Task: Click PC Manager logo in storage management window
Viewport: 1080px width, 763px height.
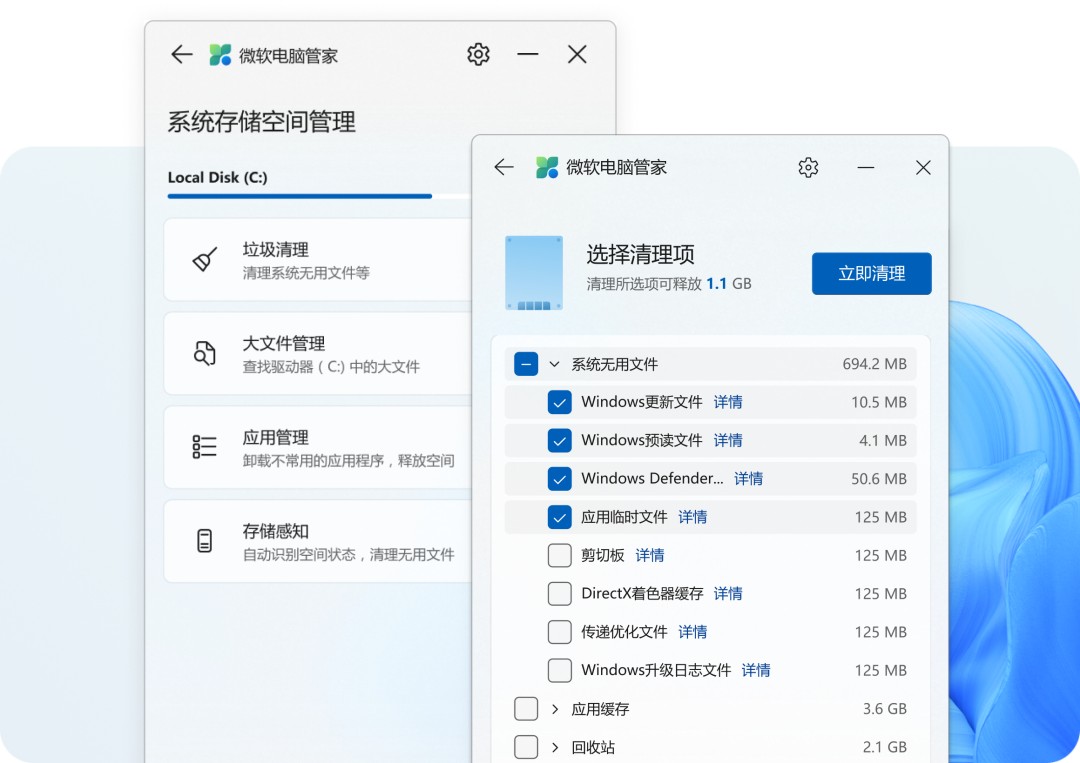Action: [220, 55]
